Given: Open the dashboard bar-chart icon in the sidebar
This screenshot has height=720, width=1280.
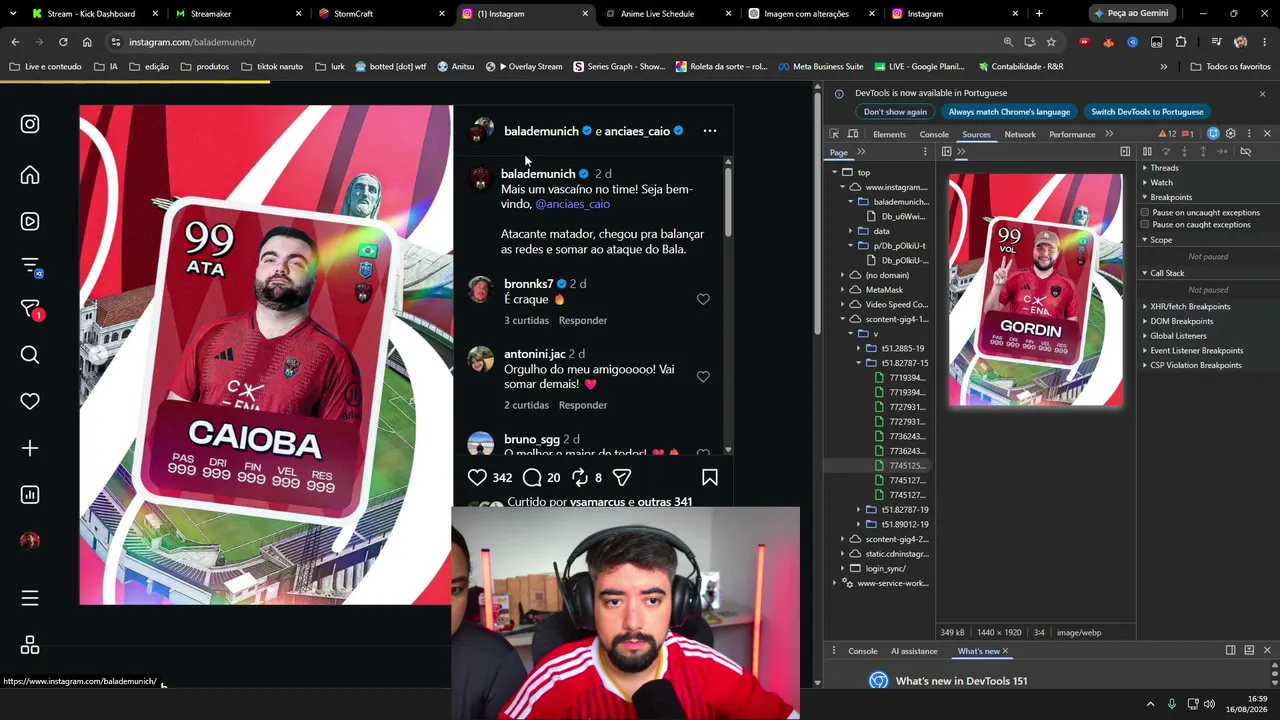Looking at the screenshot, I should (x=30, y=495).
